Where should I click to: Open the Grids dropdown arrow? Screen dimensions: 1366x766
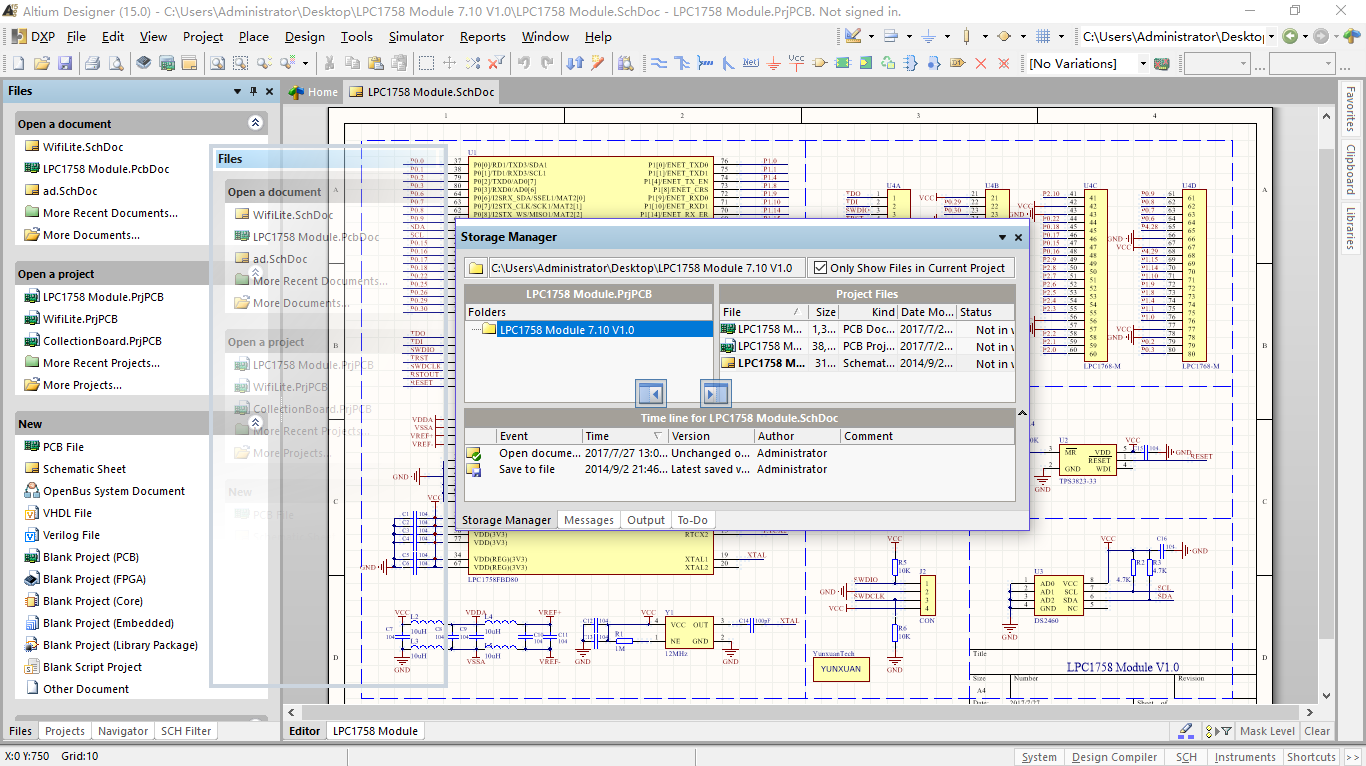(x=1062, y=36)
